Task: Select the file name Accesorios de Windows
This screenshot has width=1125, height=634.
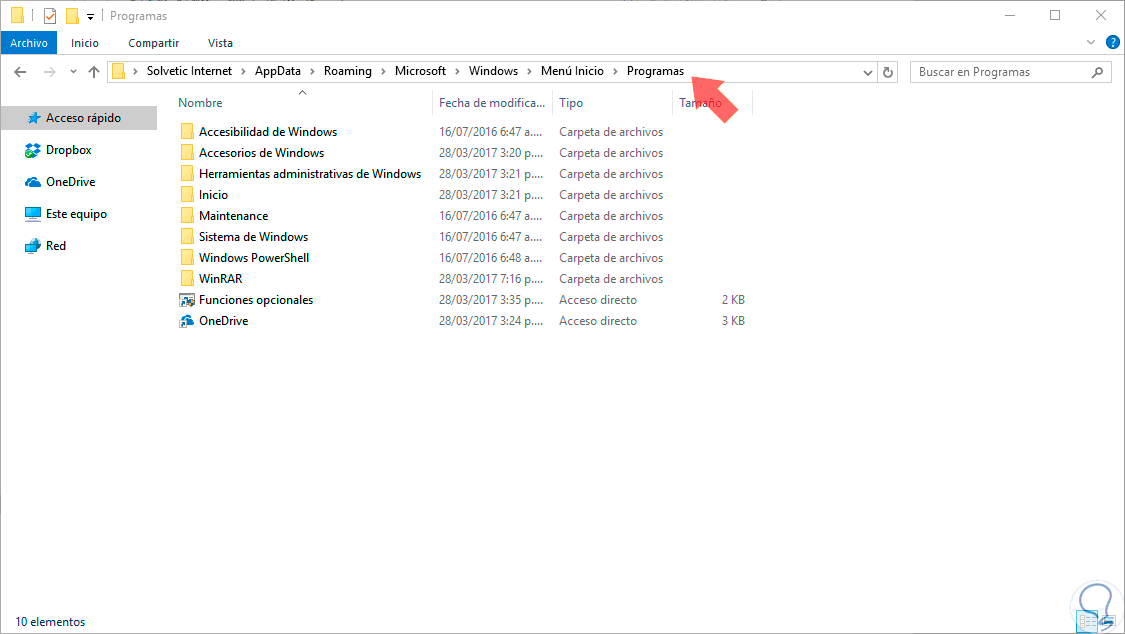Action: pos(261,153)
